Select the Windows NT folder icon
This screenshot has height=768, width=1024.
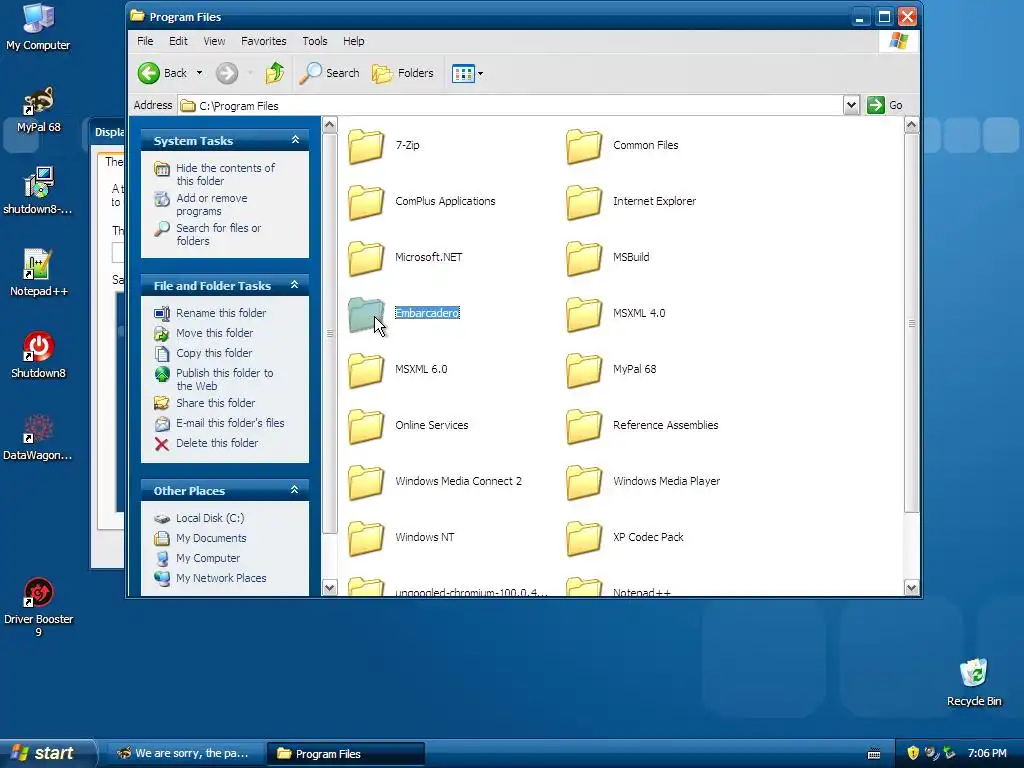click(366, 539)
